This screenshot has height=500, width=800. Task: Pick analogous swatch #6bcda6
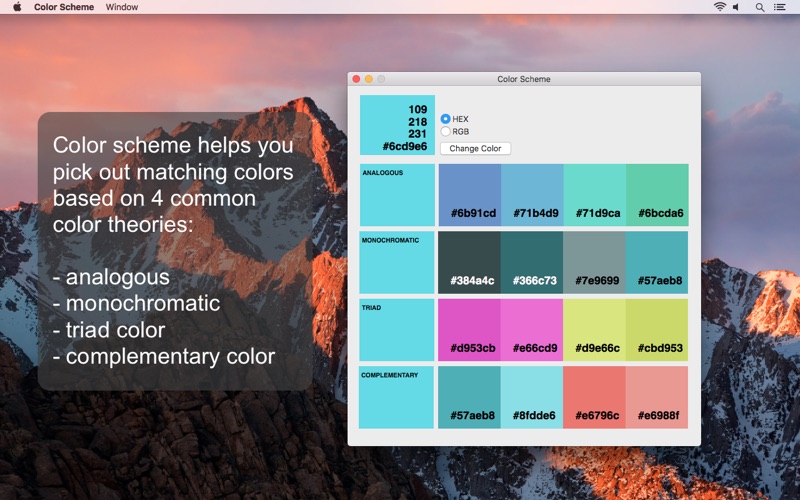657,195
